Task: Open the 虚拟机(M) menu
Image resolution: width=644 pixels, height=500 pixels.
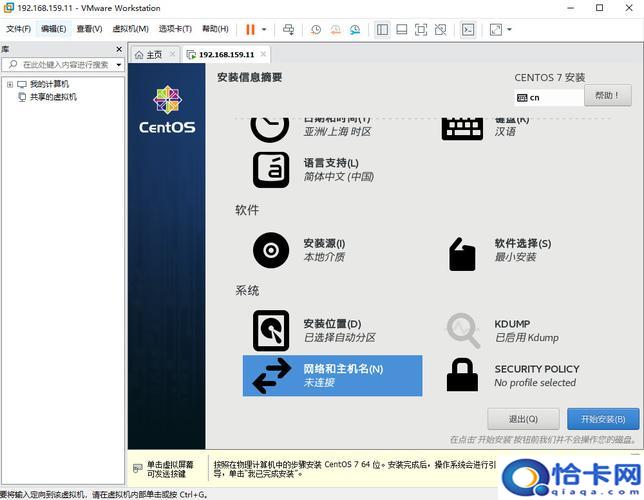Action: tap(130, 29)
